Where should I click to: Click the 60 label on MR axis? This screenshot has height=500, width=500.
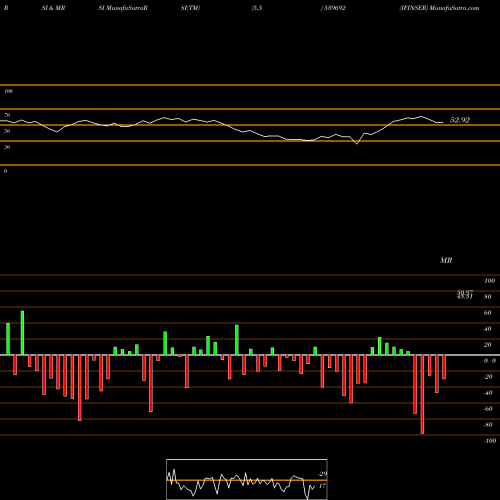point(487,313)
